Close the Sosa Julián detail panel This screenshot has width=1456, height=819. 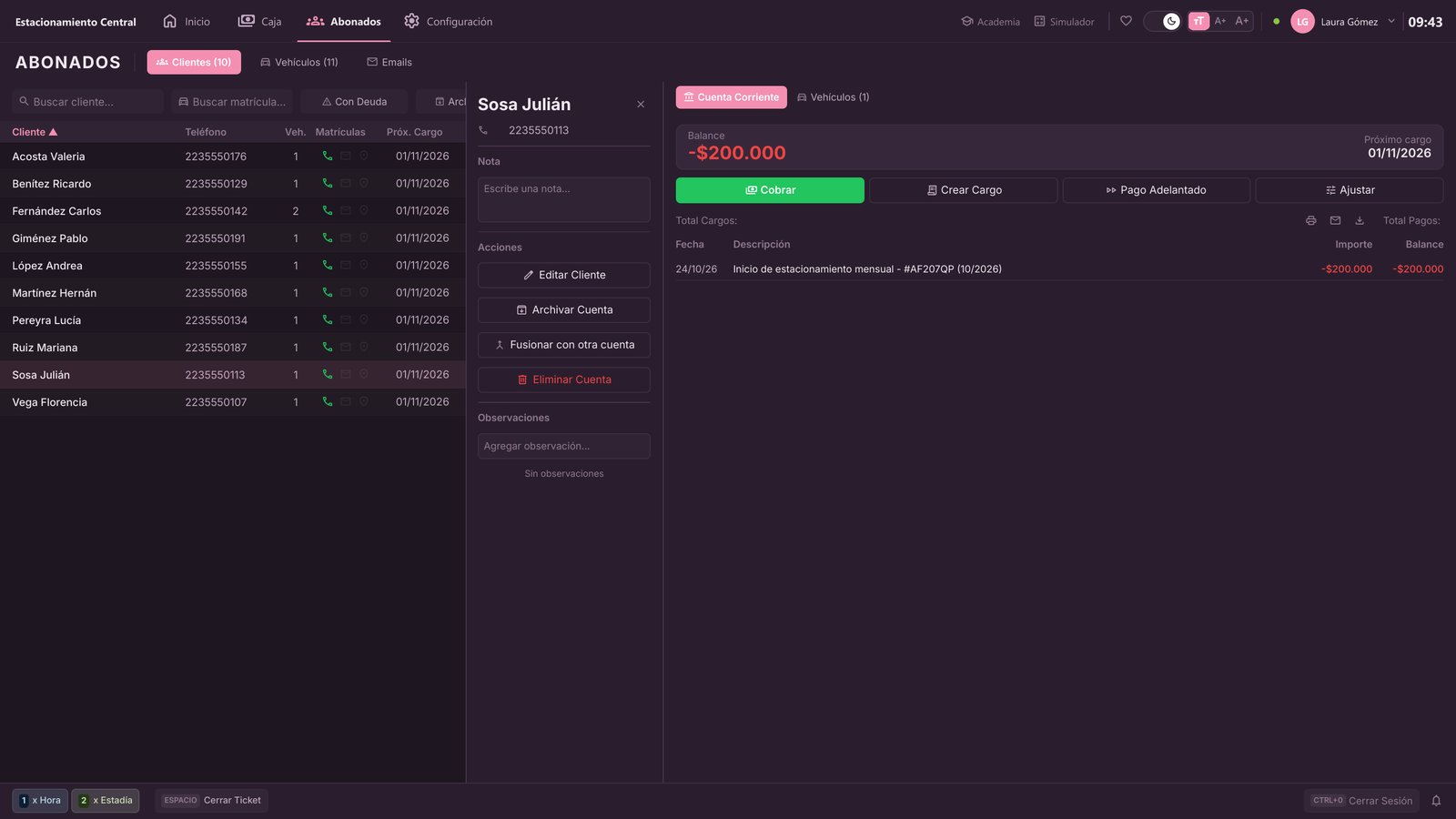tap(641, 105)
